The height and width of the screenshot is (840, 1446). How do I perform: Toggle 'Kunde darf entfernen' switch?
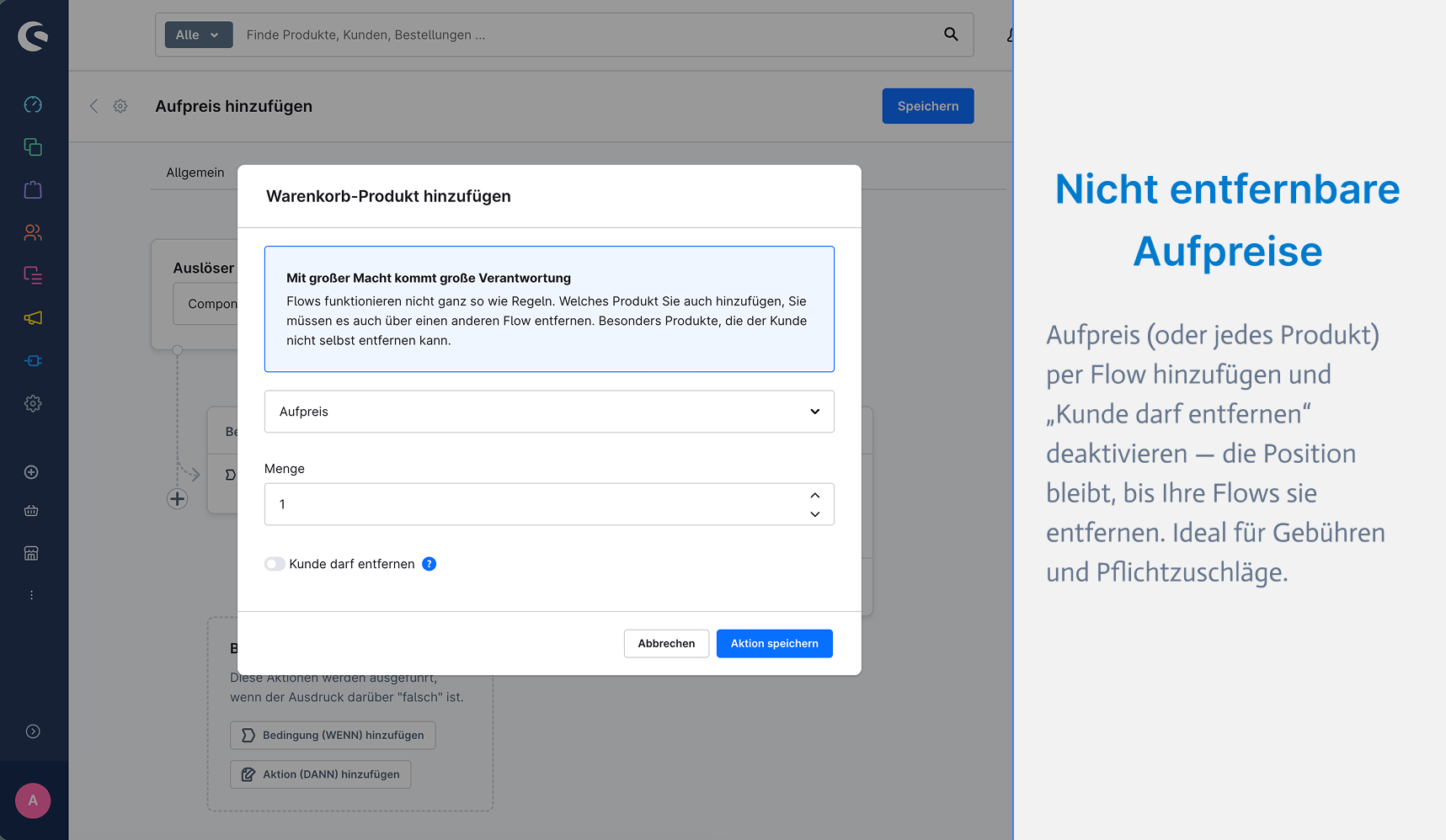[275, 564]
